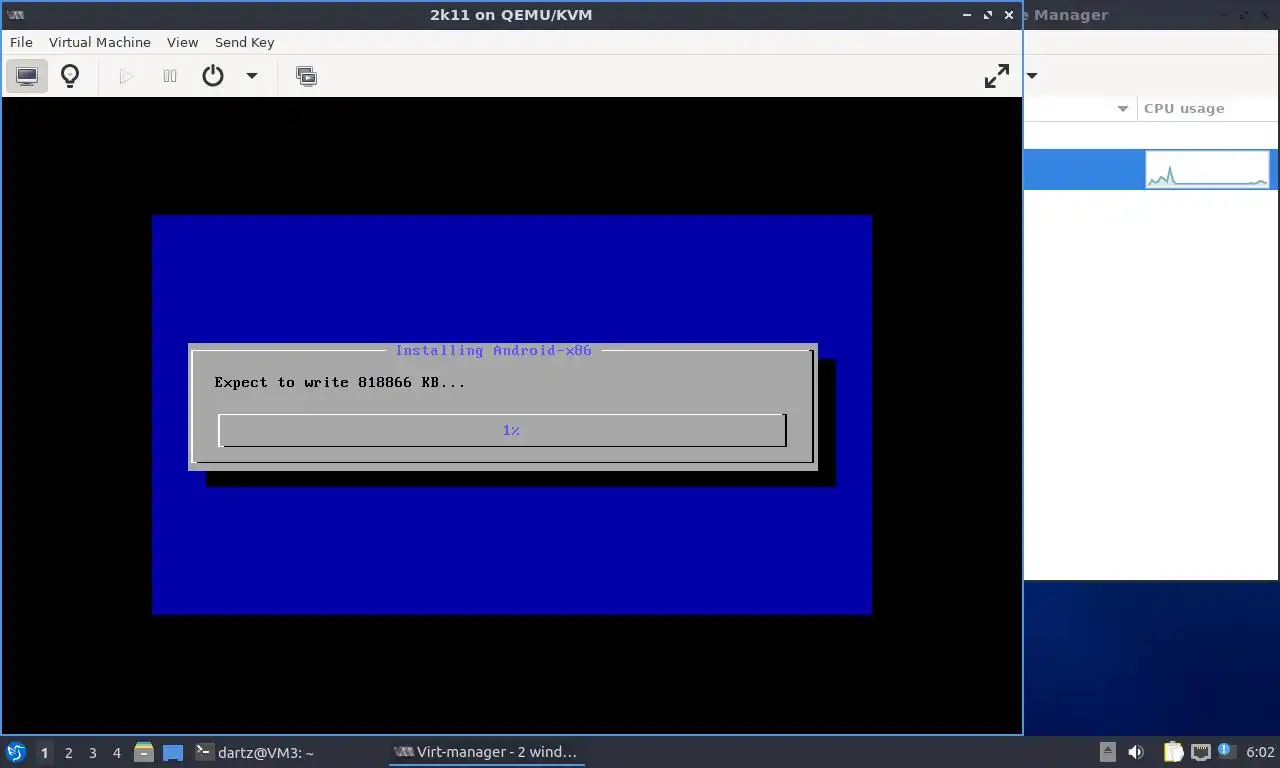Open Manage VM snapshots icon
Screen dimensions: 1280x768
[306, 76]
